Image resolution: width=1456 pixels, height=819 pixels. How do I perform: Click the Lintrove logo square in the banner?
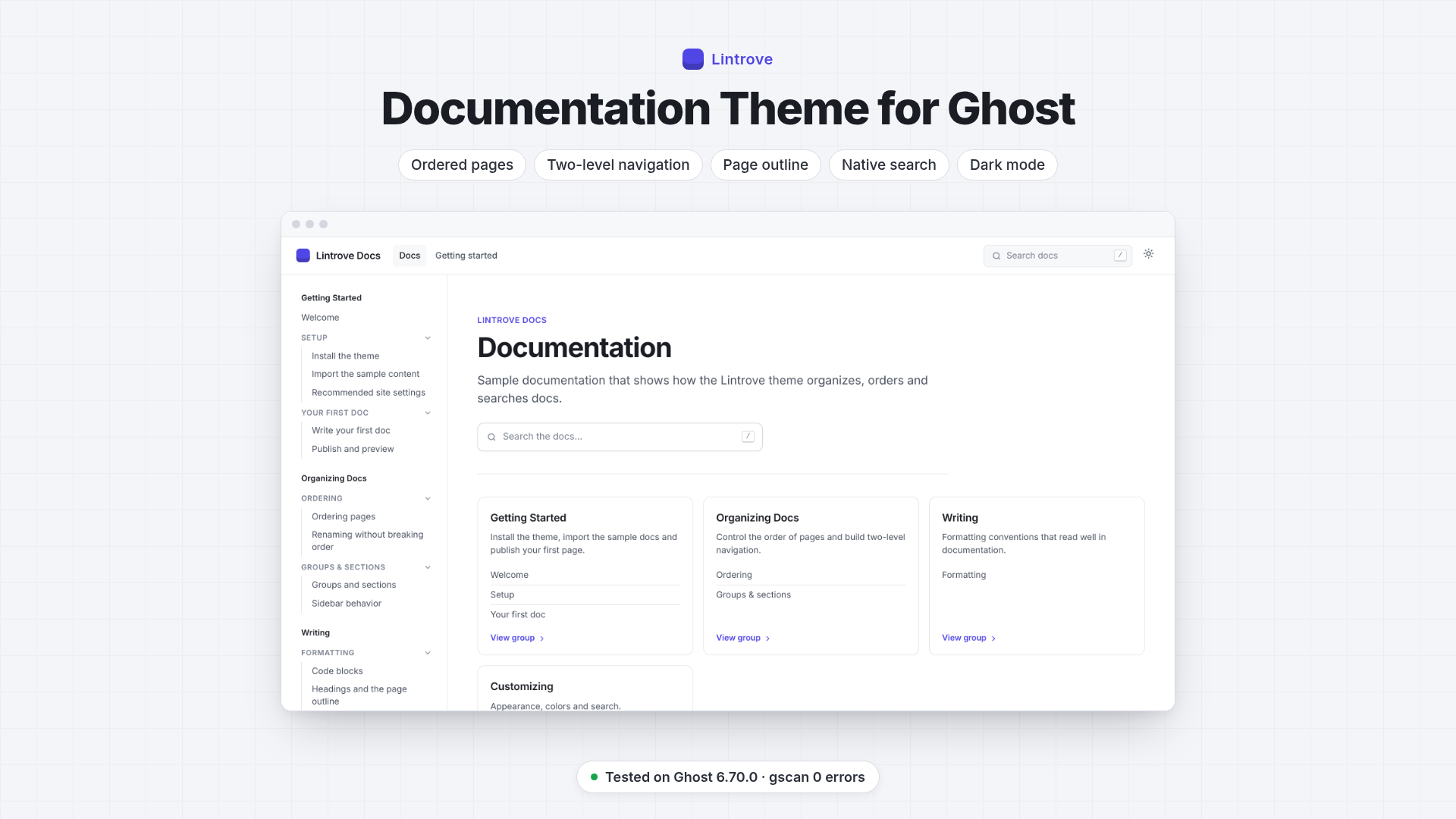[x=693, y=59]
